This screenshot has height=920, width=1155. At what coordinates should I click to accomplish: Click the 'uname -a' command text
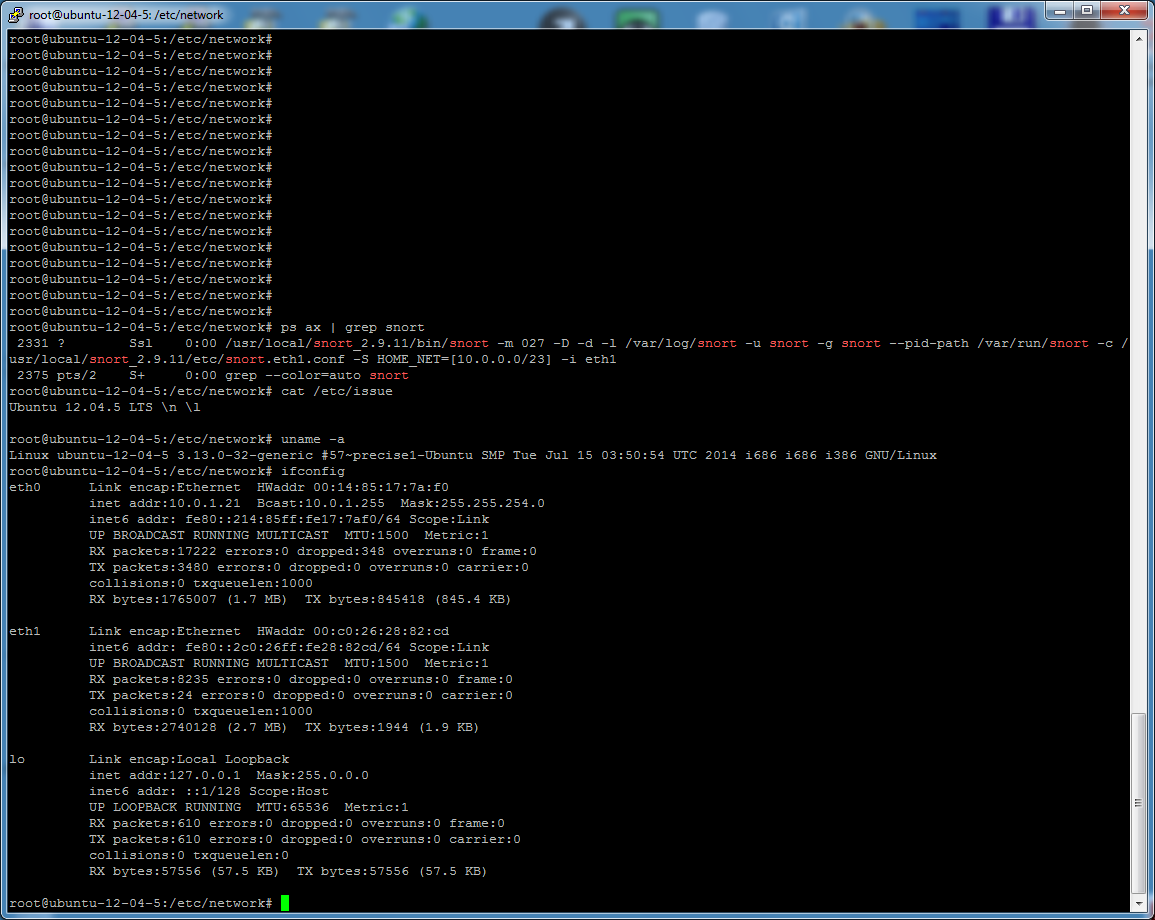coord(312,439)
